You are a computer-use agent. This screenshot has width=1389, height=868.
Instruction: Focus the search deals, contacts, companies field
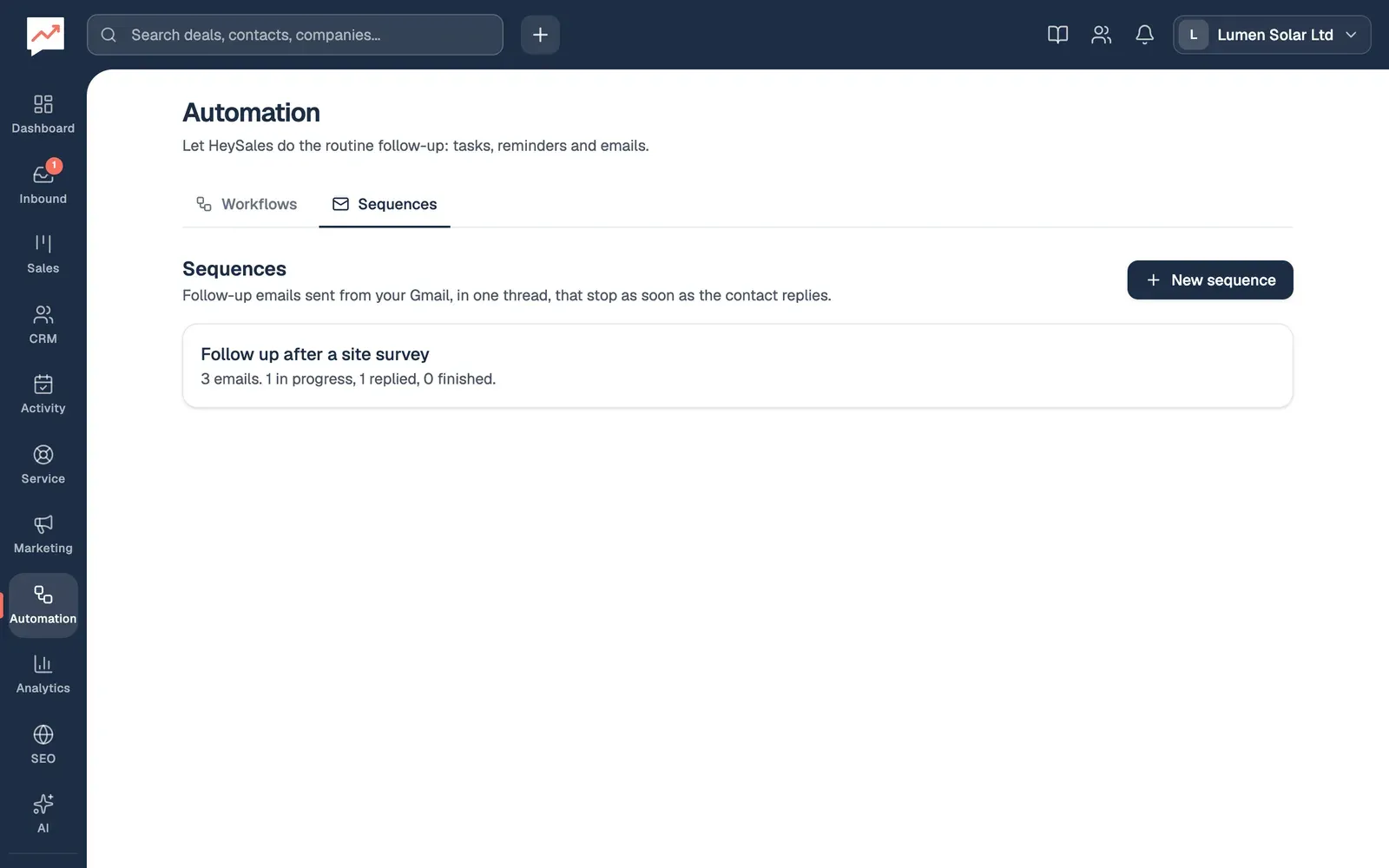pyautogui.click(x=295, y=35)
